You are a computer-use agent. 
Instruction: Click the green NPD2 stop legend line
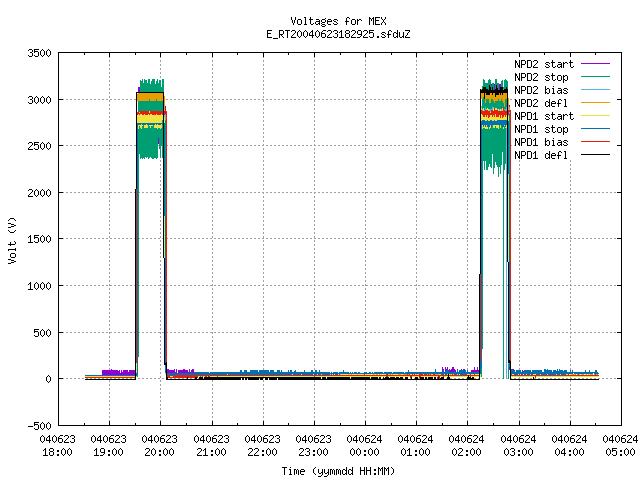pyautogui.click(x=595, y=76)
